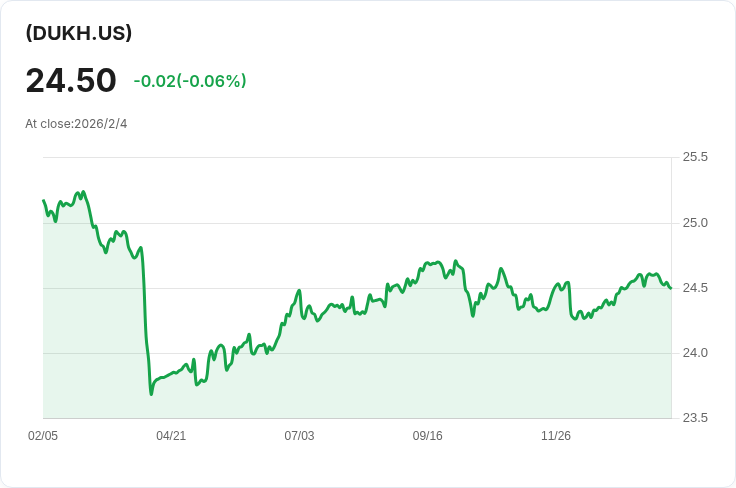Select the 02/05 date axis label
Image resolution: width=736 pixels, height=488 pixels.
[43, 436]
